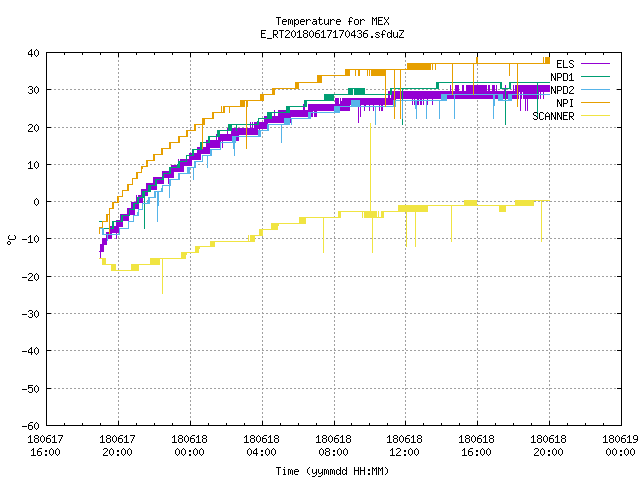Viewport: 640px width, 480px height.
Task: Click the x-axis label 180619 00:00
Action: click(x=620, y=446)
